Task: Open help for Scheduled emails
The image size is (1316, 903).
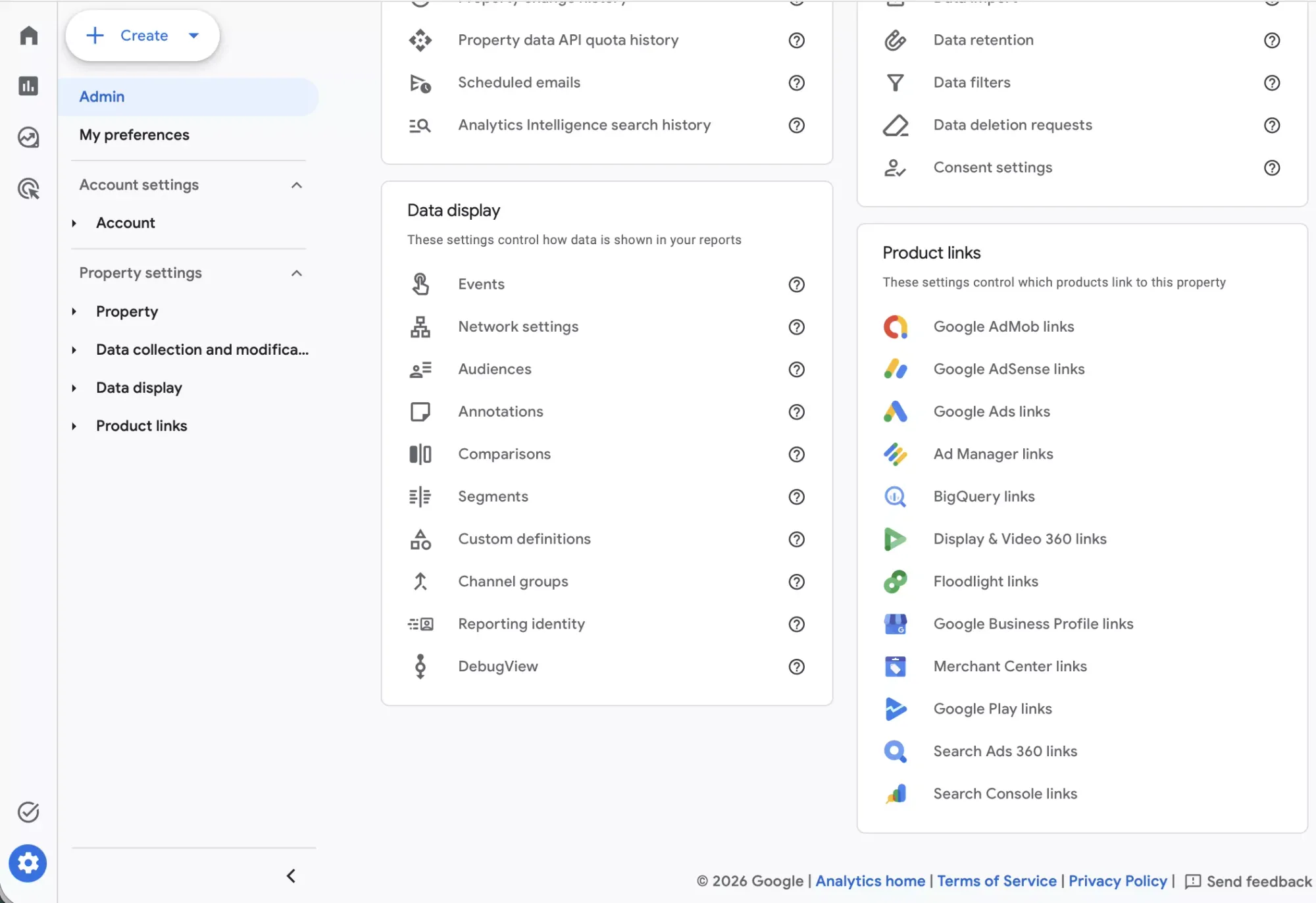Action: 797,83
